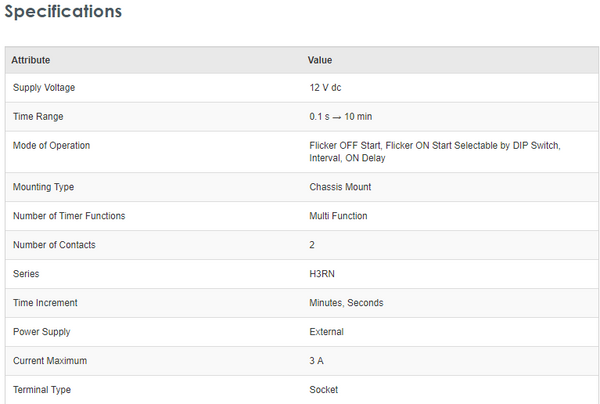Click the Socket terminal type value
Viewport: 600px width, 404px height.
tap(324, 390)
